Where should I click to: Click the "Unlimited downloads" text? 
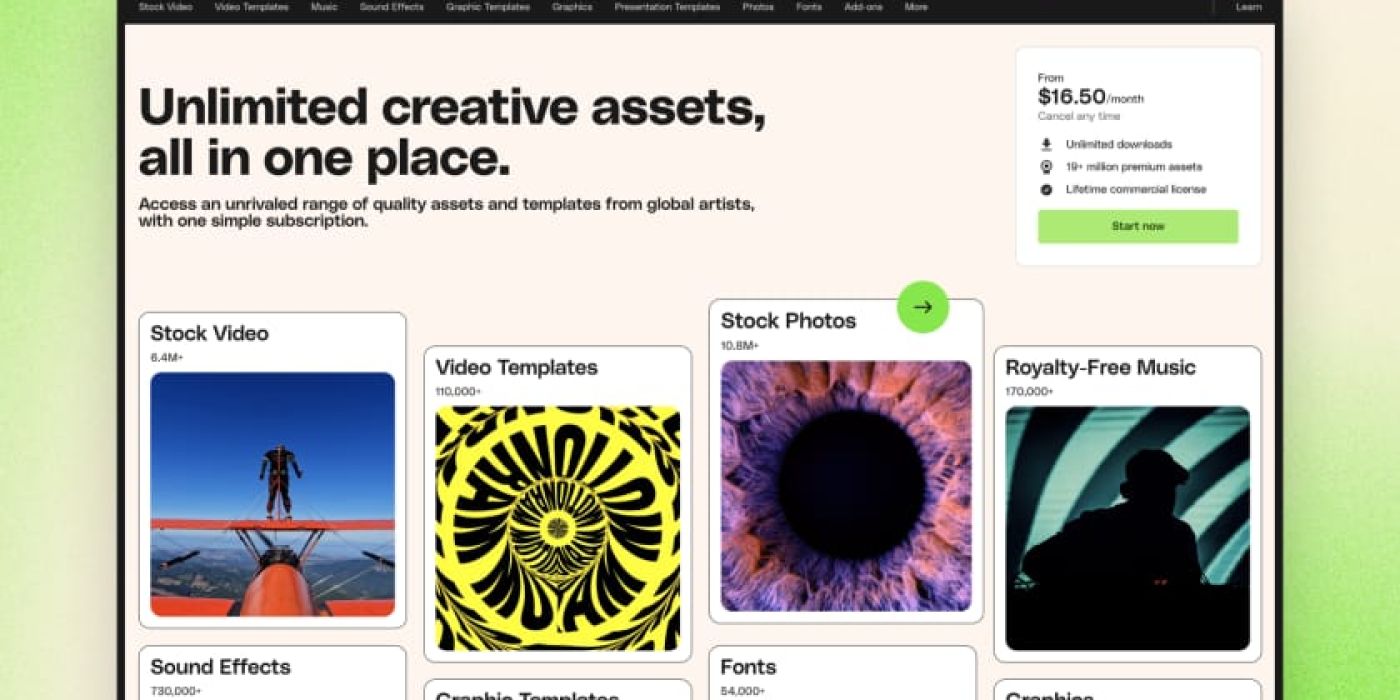(1119, 145)
